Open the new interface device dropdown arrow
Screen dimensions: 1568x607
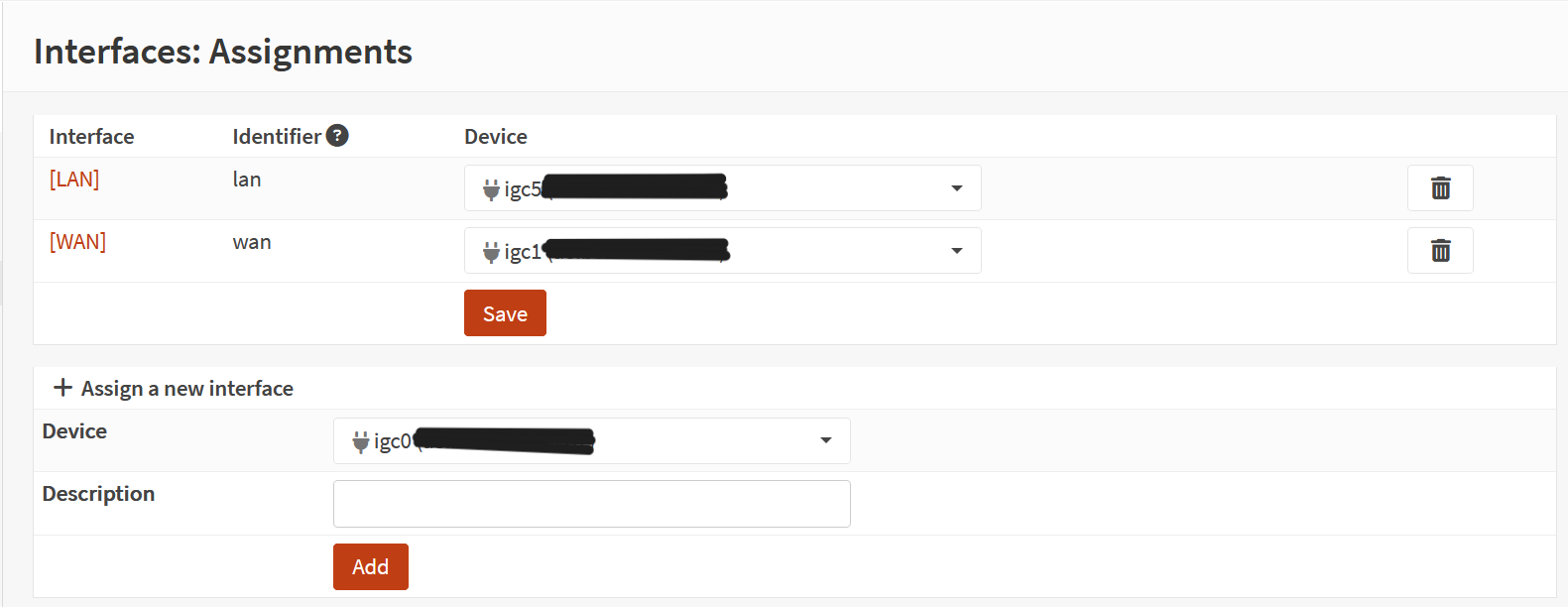[x=825, y=440]
